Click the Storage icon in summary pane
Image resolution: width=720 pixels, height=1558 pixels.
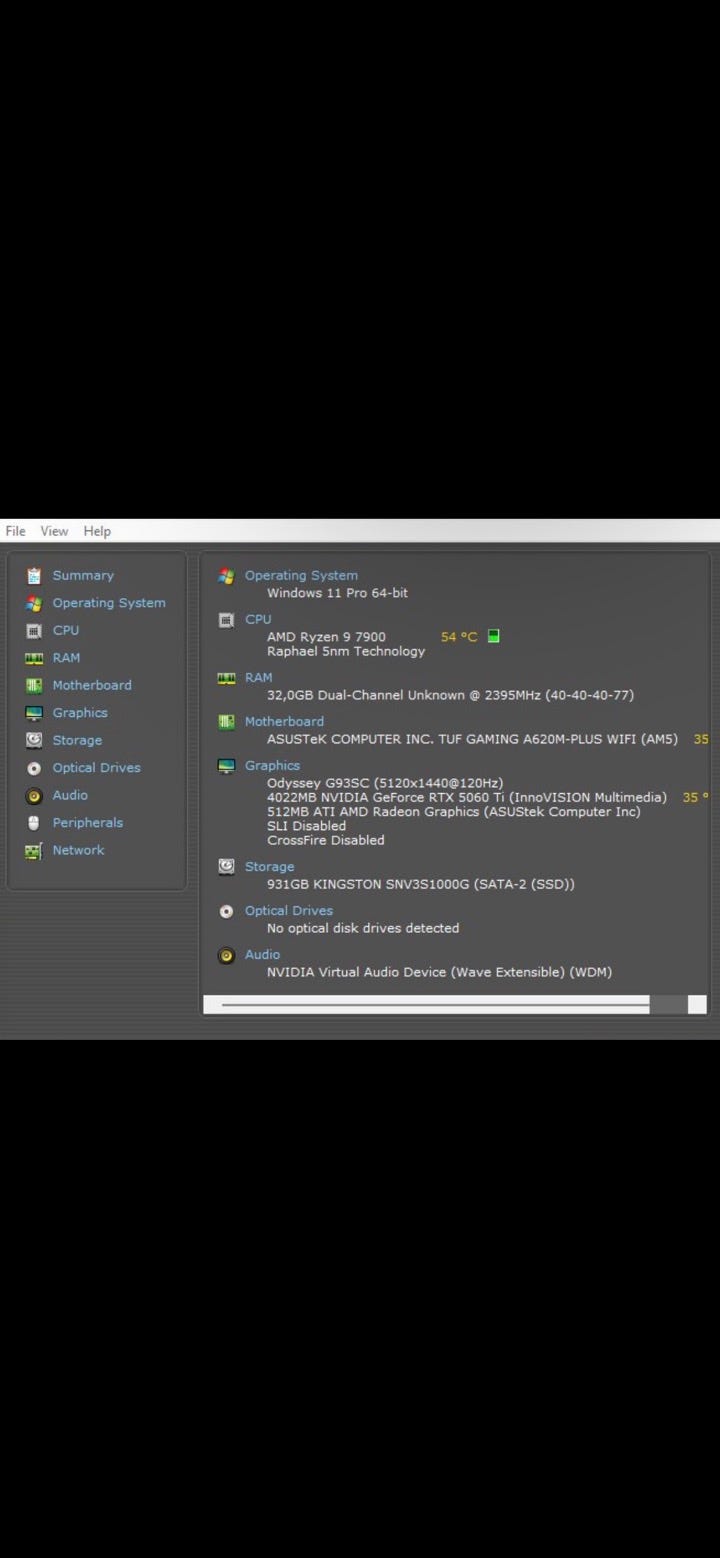pos(227,867)
